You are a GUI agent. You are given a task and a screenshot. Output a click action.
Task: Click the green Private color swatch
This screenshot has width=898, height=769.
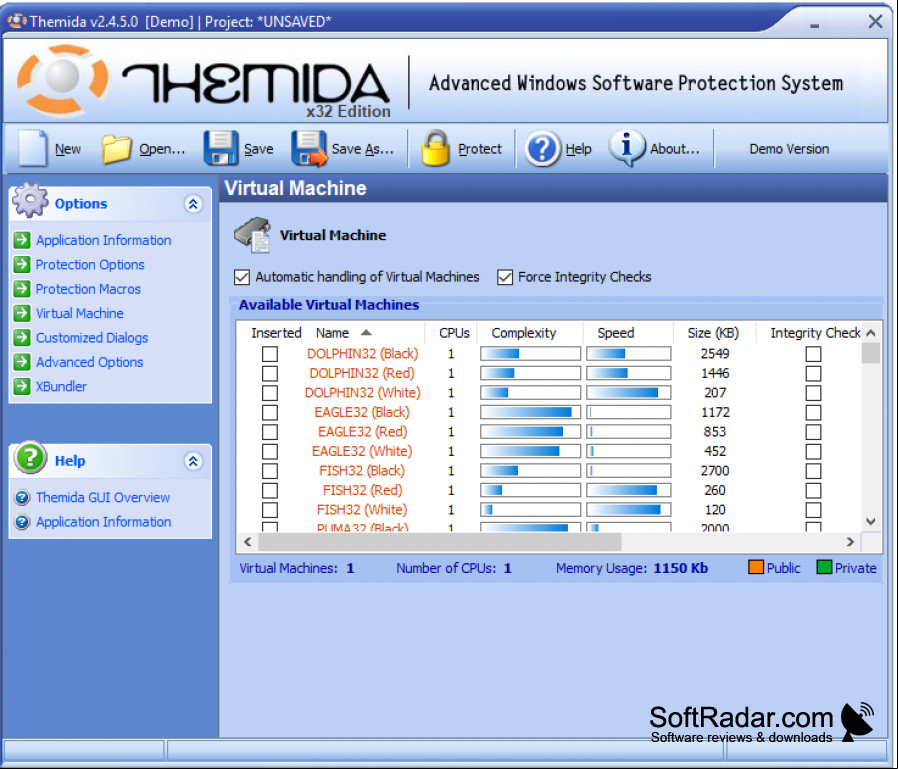(x=824, y=567)
